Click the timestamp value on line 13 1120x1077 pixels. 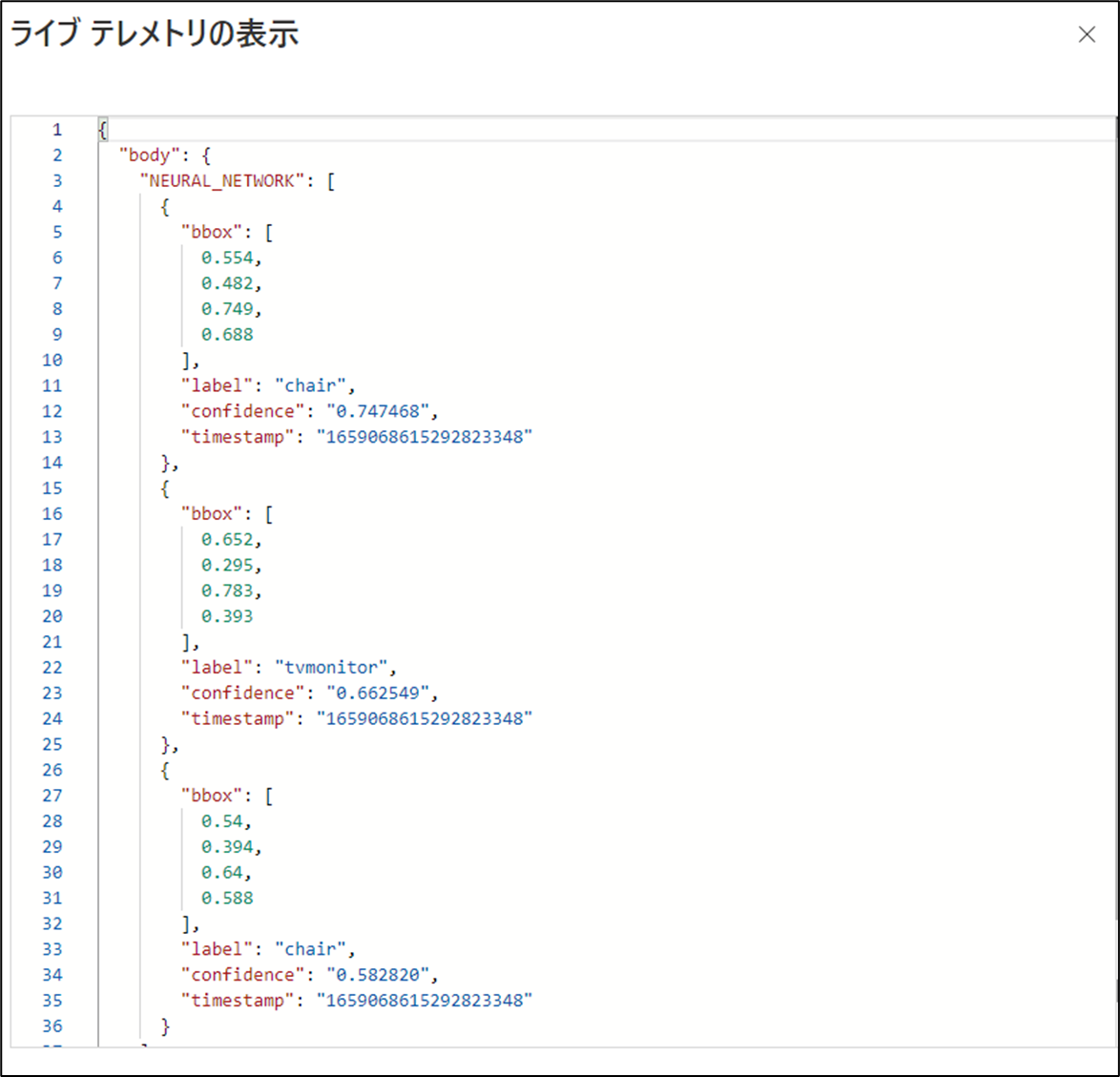pyautogui.click(x=425, y=437)
